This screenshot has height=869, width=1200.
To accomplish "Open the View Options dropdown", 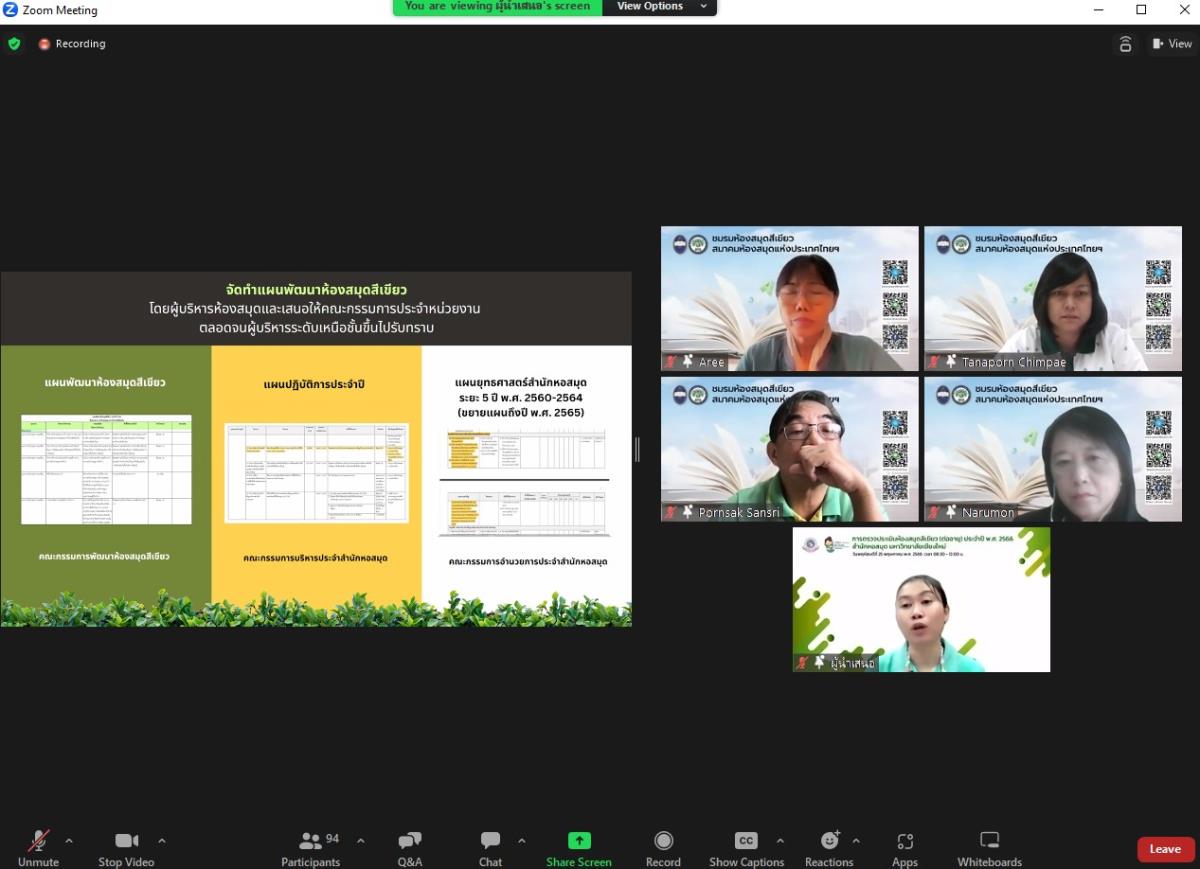I will pos(661,7).
